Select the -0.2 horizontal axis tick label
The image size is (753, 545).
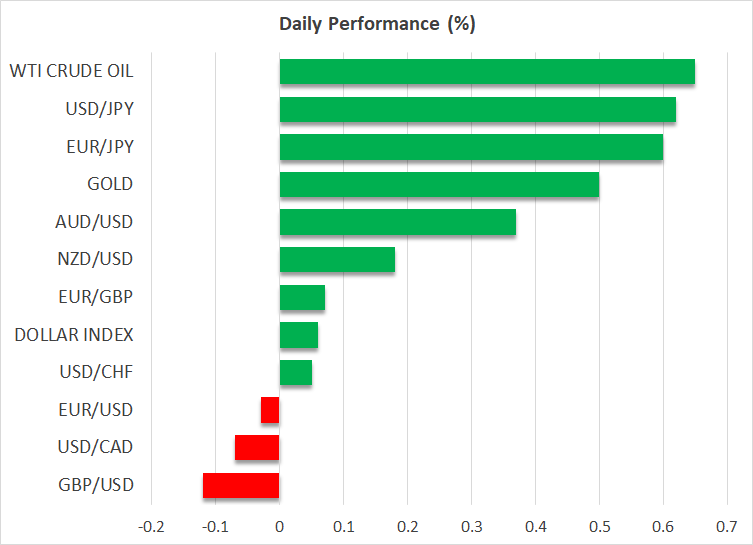pos(150,526)
